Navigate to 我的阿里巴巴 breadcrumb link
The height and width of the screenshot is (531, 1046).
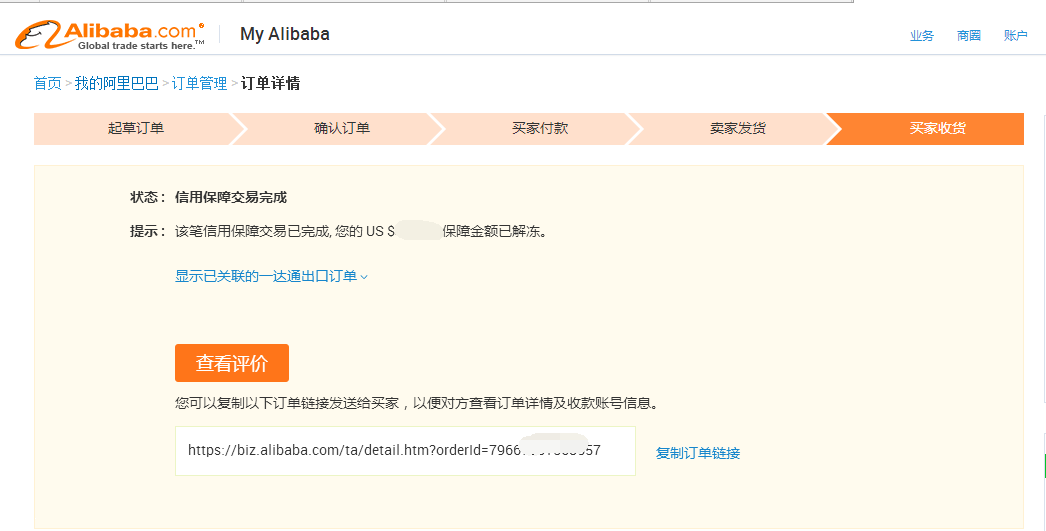pyautogui.click(x=116, y=84)
